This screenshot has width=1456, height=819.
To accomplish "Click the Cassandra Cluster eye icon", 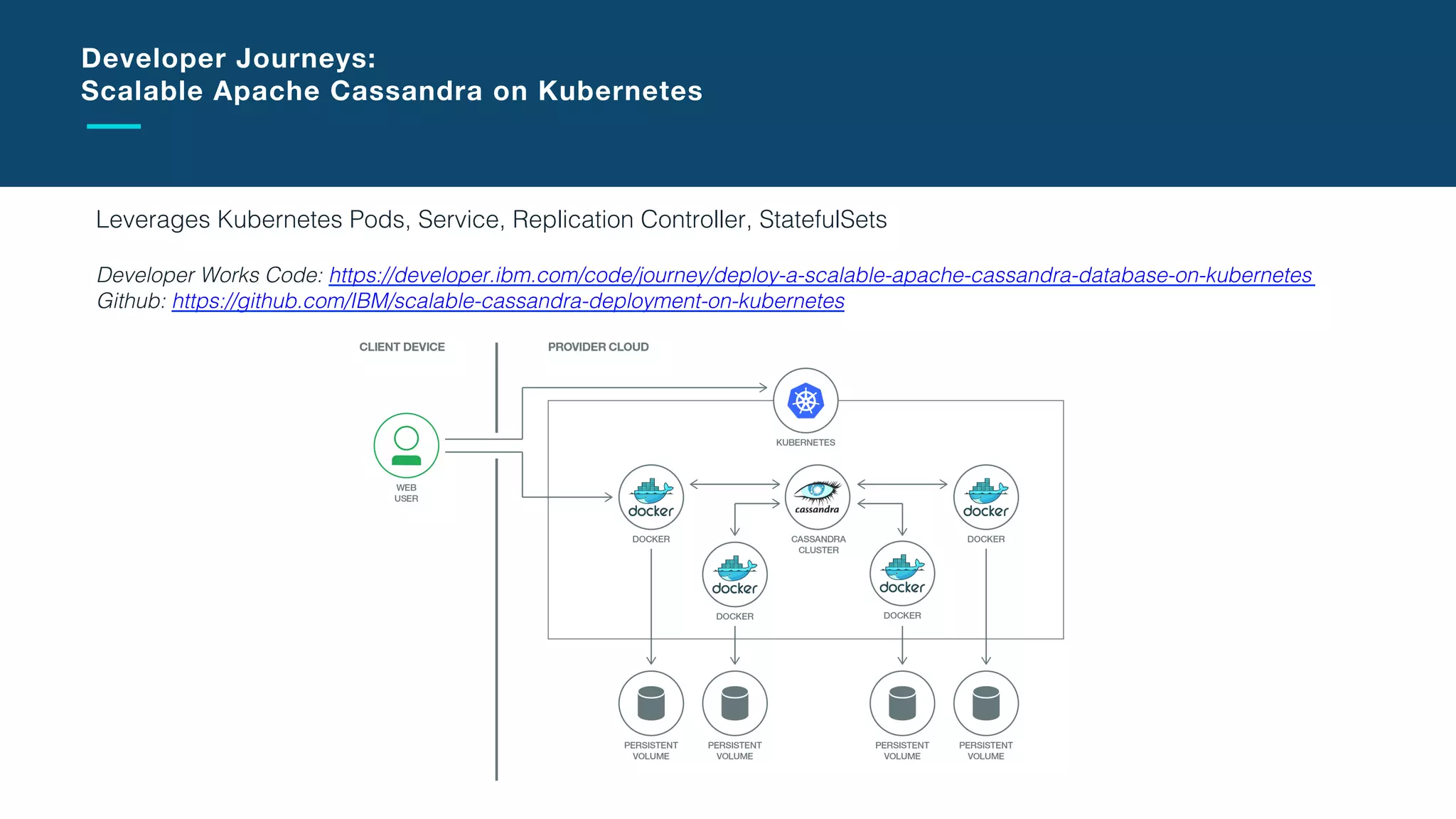I will pyautogui.click(x=818, y=497).
